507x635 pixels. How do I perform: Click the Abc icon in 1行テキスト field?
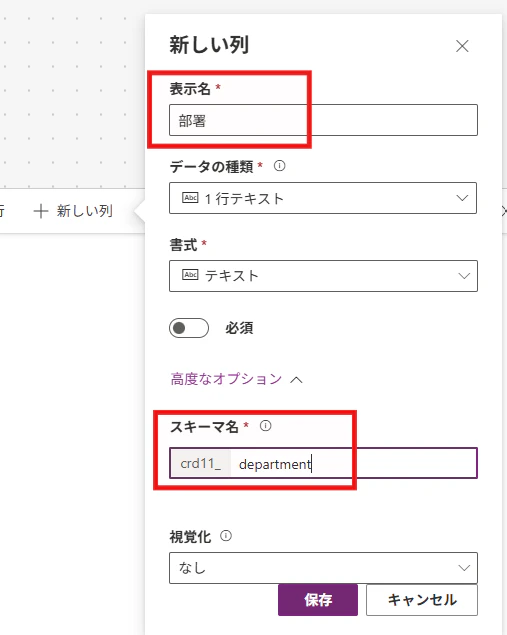(x=190, y=198)
